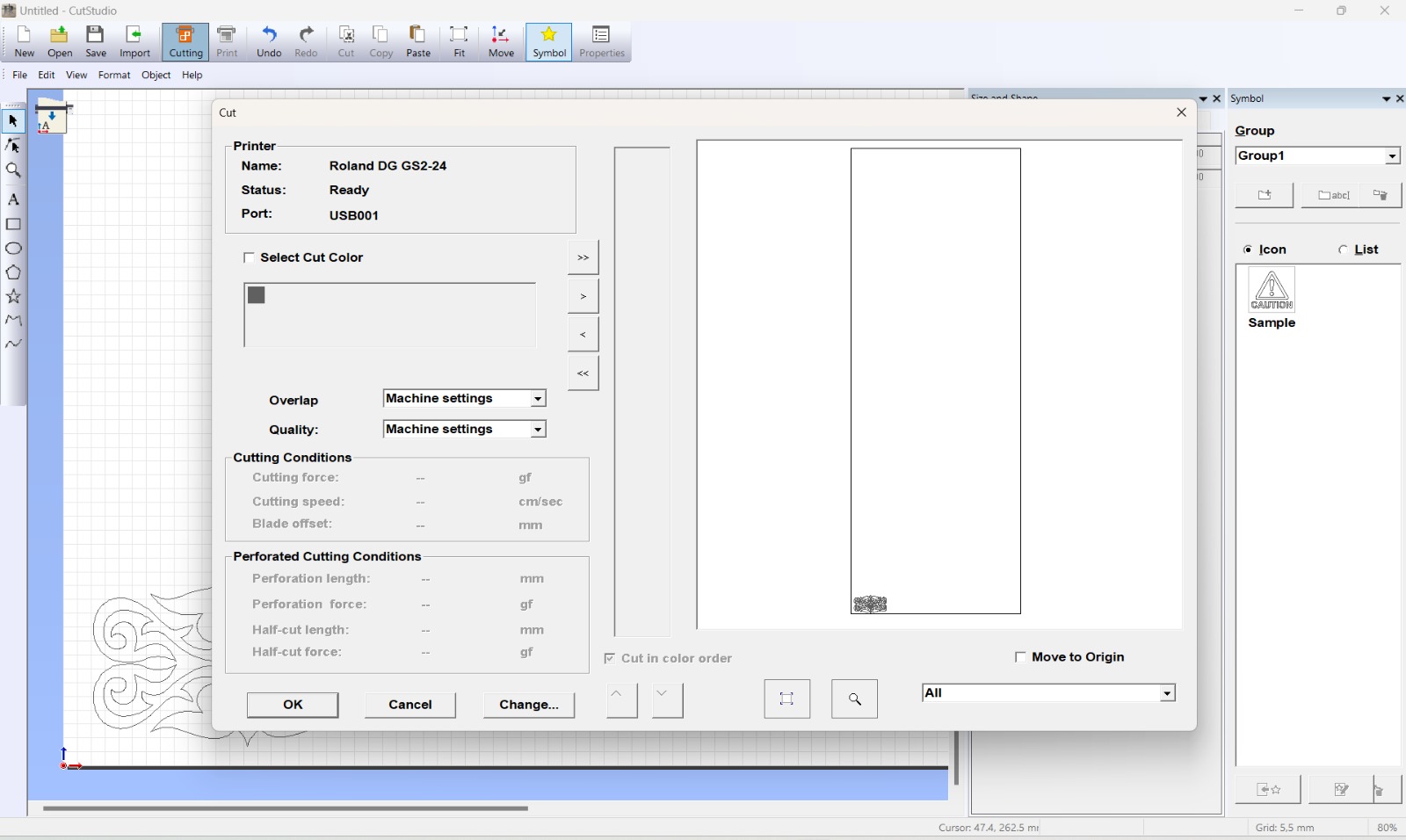Toggle the Symbol panel star icon
This screenshot has width=1406, height=840.
pyautogui.click(x=549, y=42)
